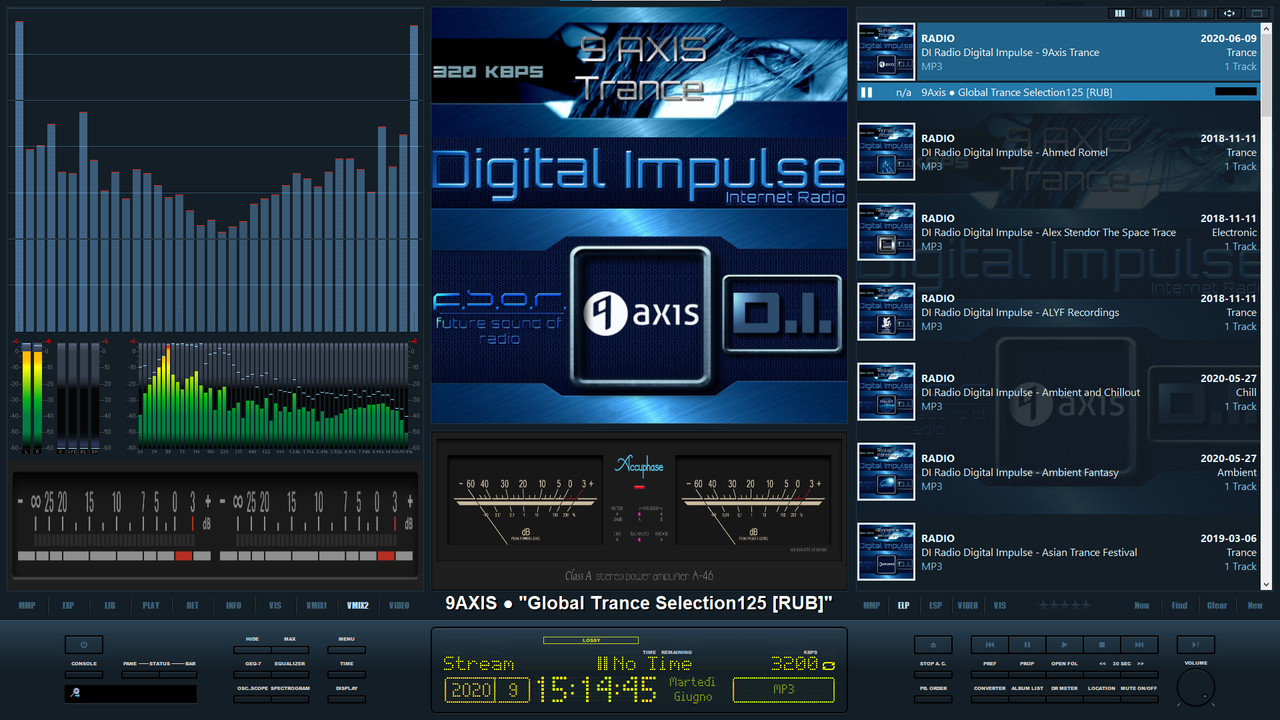Select the second panel layout icon at top right
The image size is (1280, 720).
click(x=1147, y=13)
